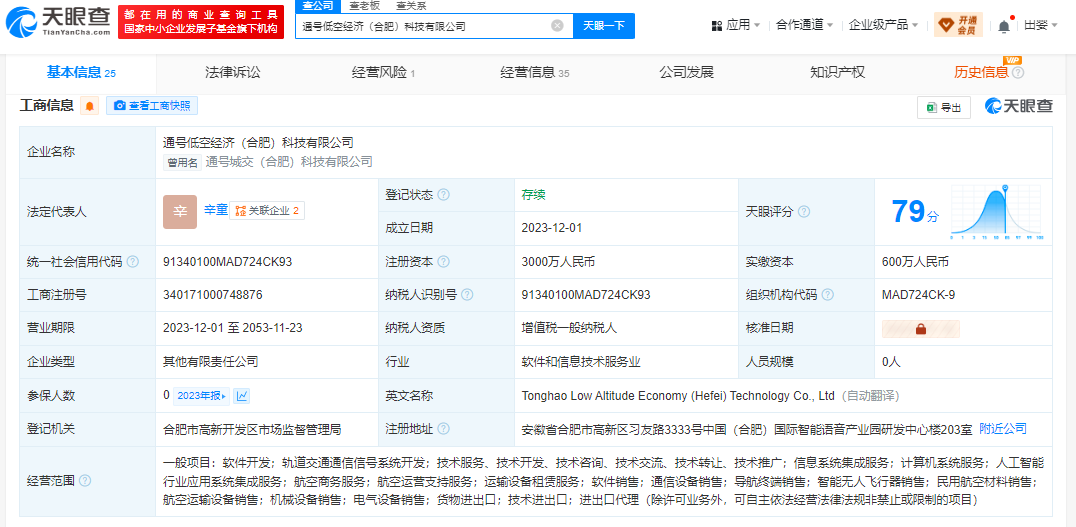Open the 2023年报 selector
The height and width of the screenshot is (527, 1076).
[201, 395]
